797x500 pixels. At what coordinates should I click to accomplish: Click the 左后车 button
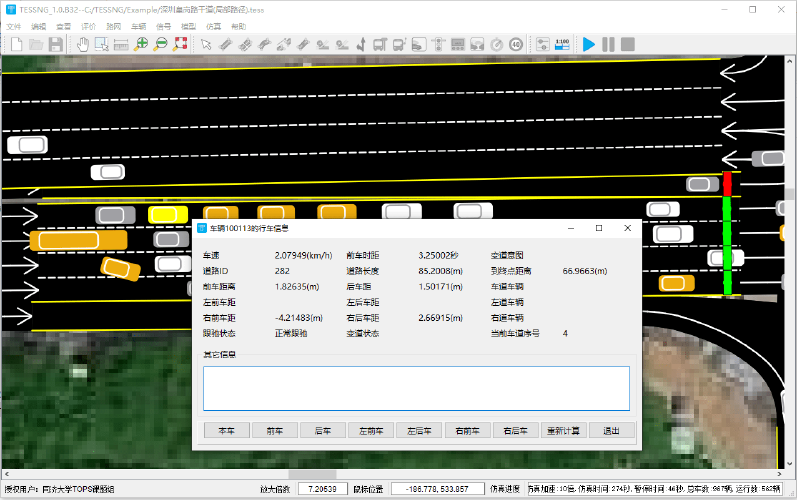[x=419, y=430]
